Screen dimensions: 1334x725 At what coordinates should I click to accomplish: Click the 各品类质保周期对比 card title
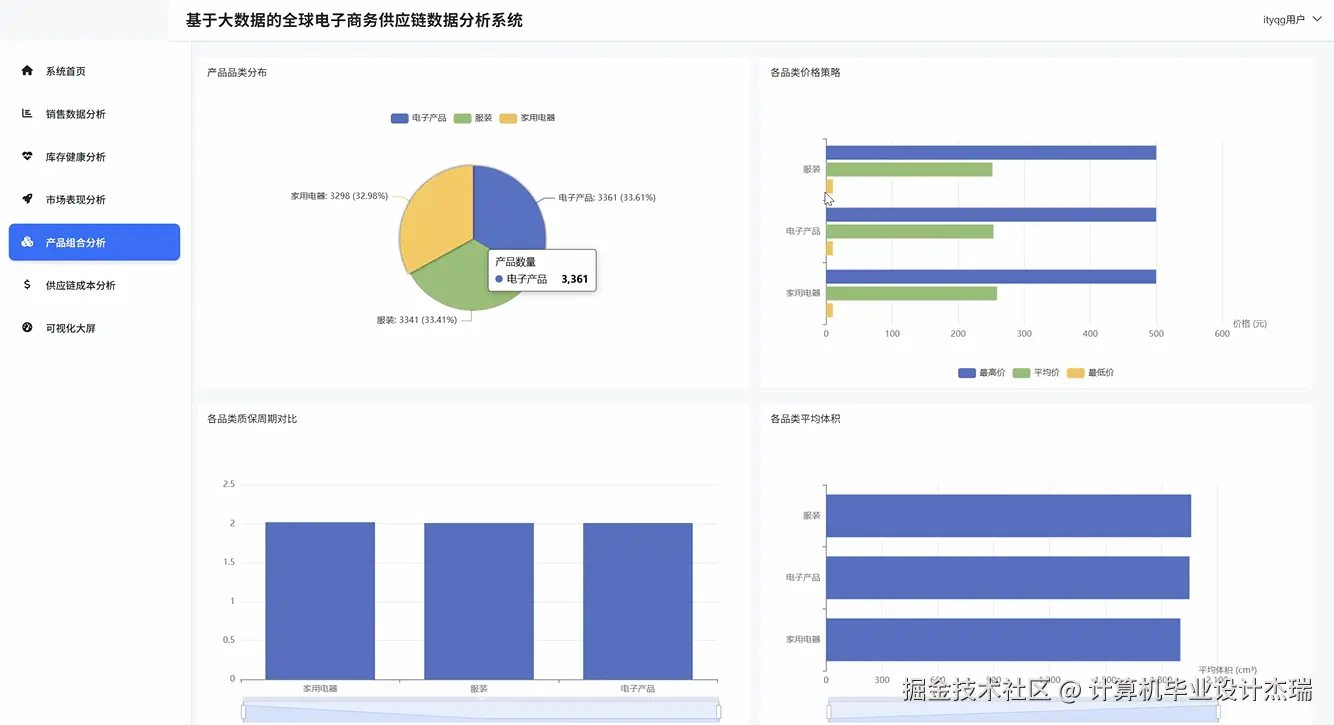(252, 419)
